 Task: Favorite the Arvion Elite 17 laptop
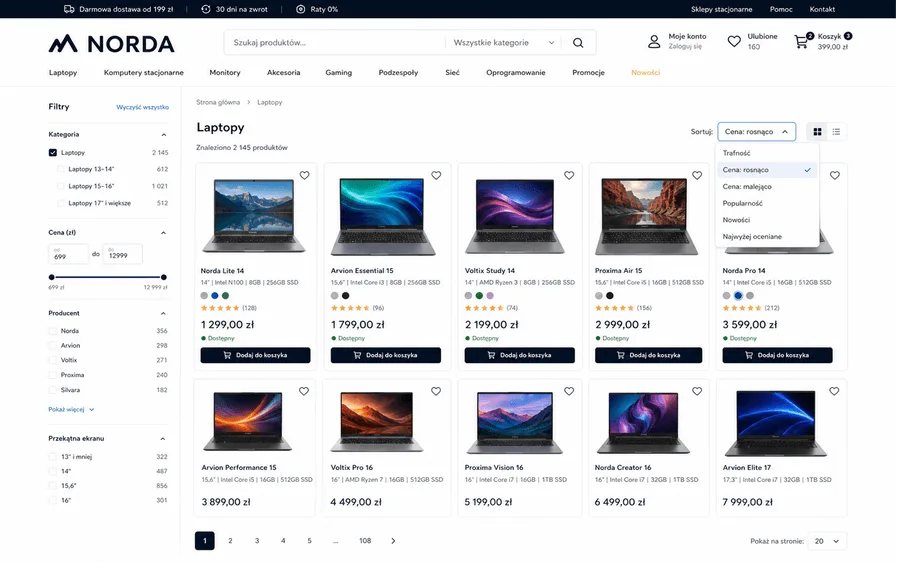pos(834,391)
